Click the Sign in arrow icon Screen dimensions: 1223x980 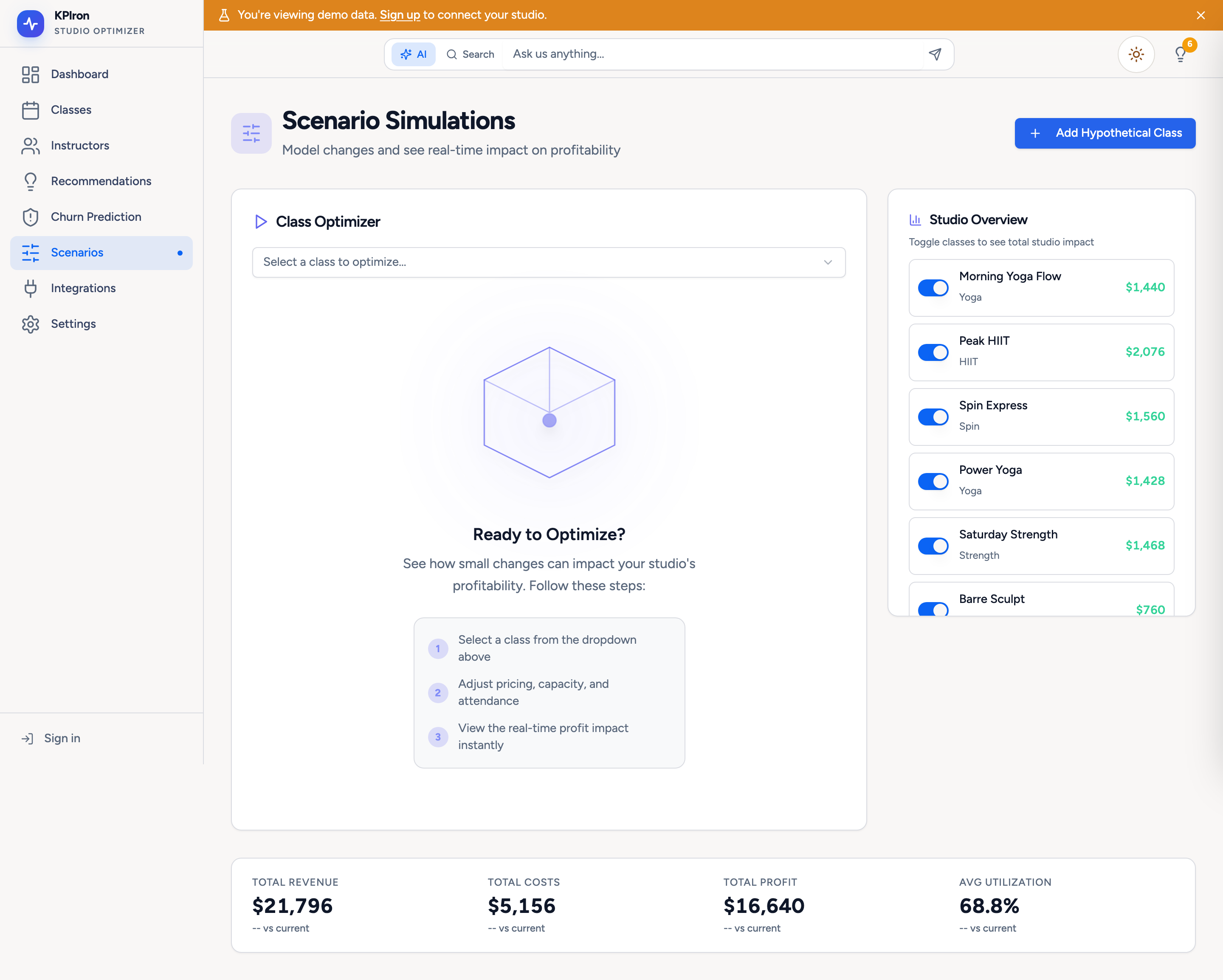[27, 738]
